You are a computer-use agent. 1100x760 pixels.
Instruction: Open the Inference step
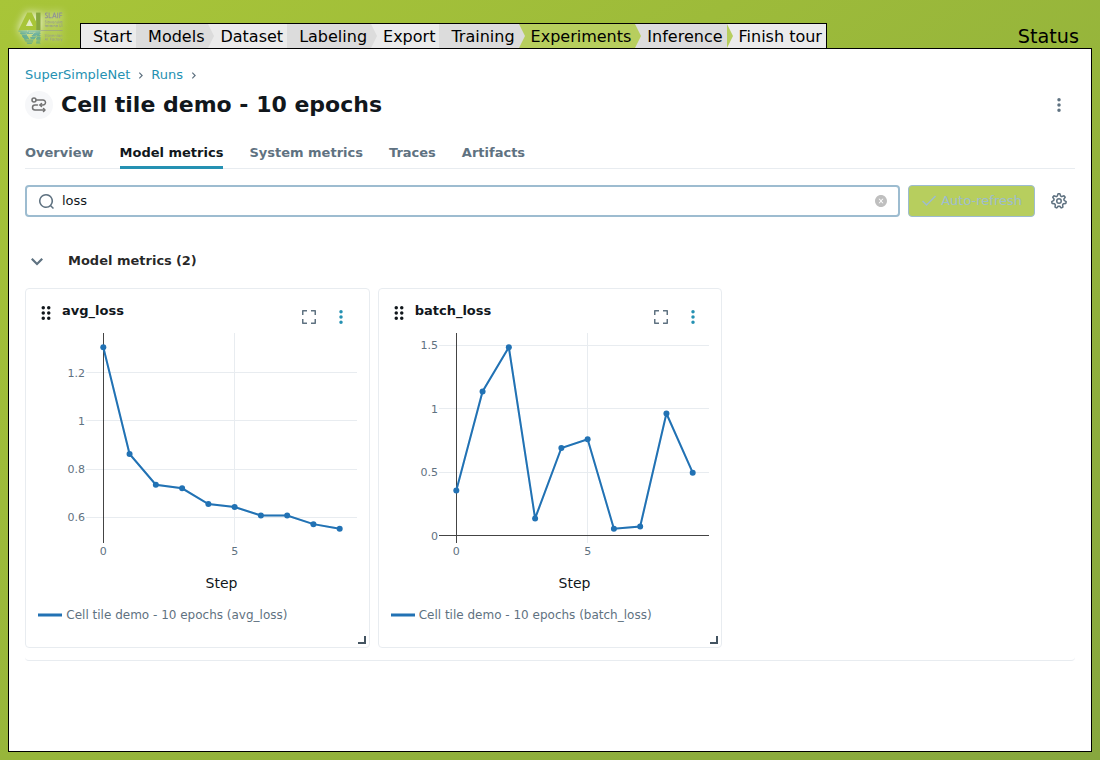click(685, 36)
